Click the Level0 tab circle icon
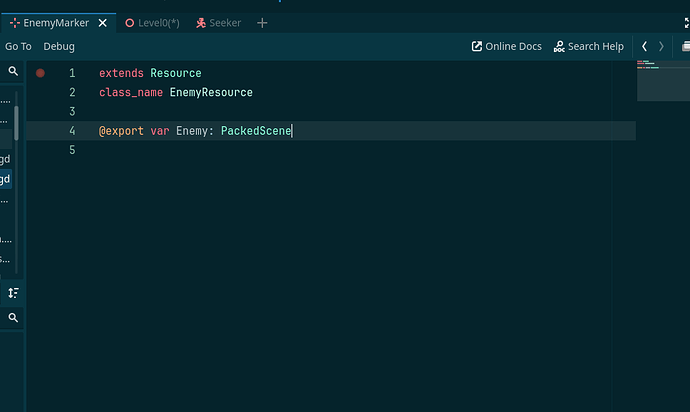The width and height of the screenshot is (690, 412). click(129, 23)
